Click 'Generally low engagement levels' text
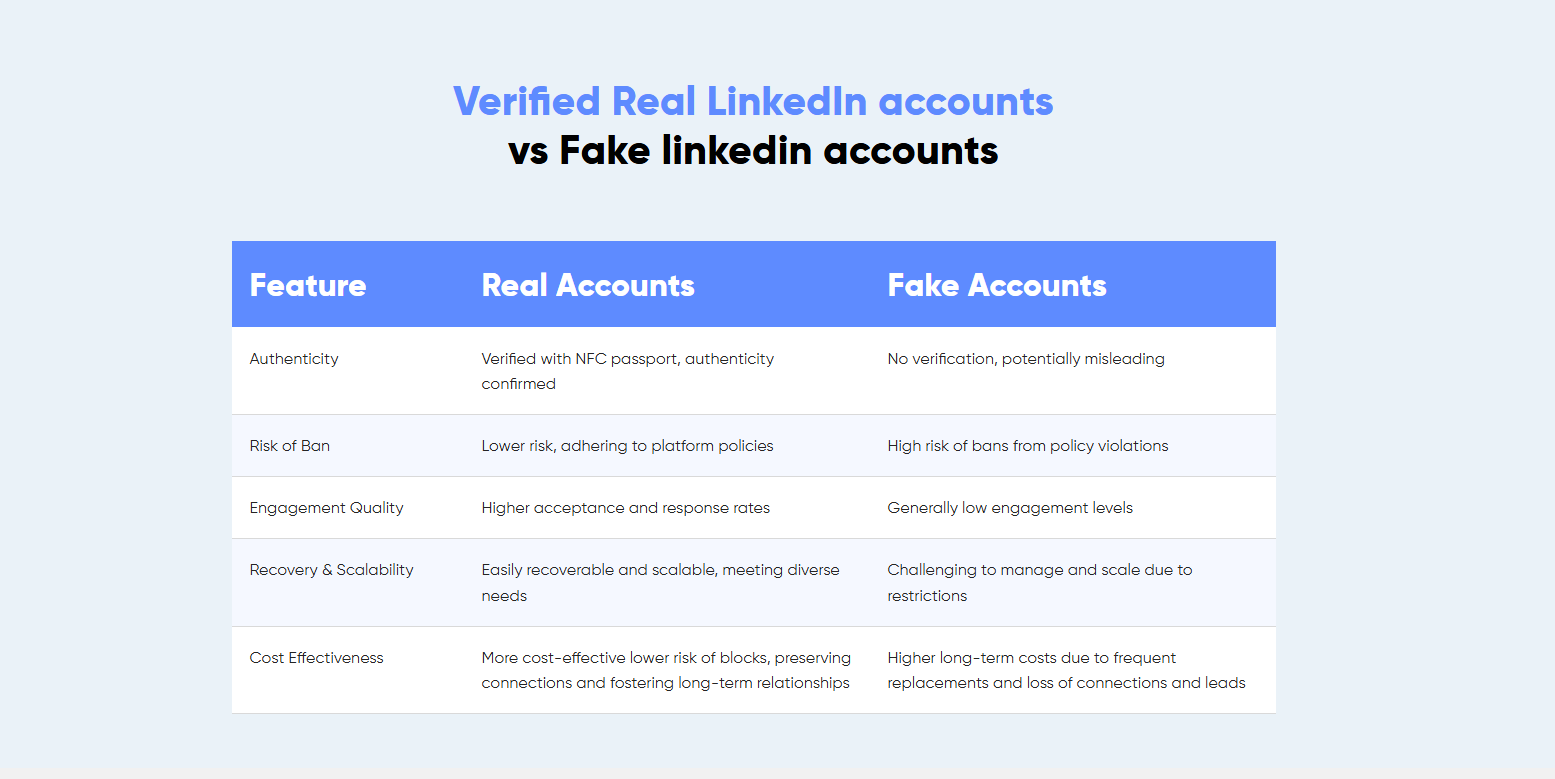The width and height of the screenshot is (1555, 779). (x=1010, y=508)
